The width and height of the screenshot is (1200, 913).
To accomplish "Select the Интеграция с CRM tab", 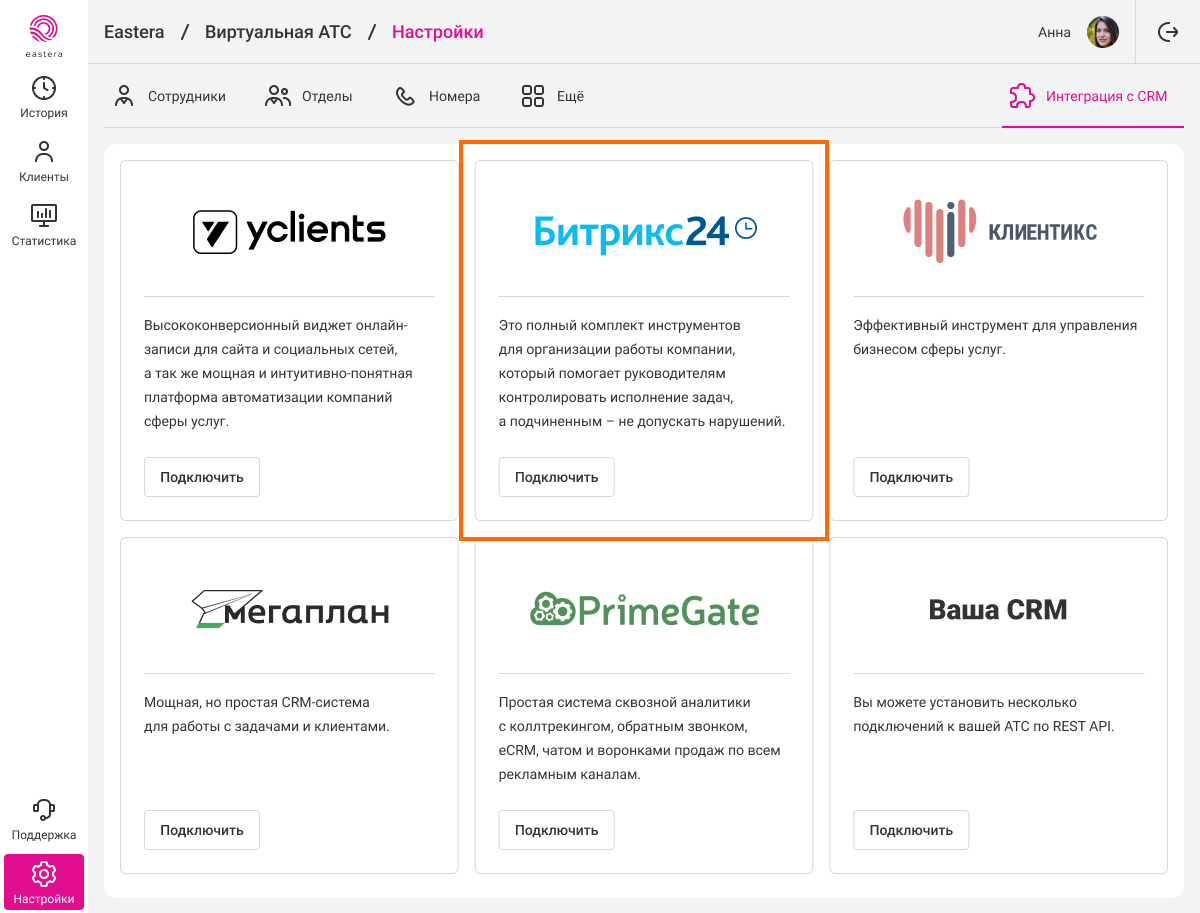I will tap(1088, 97).
